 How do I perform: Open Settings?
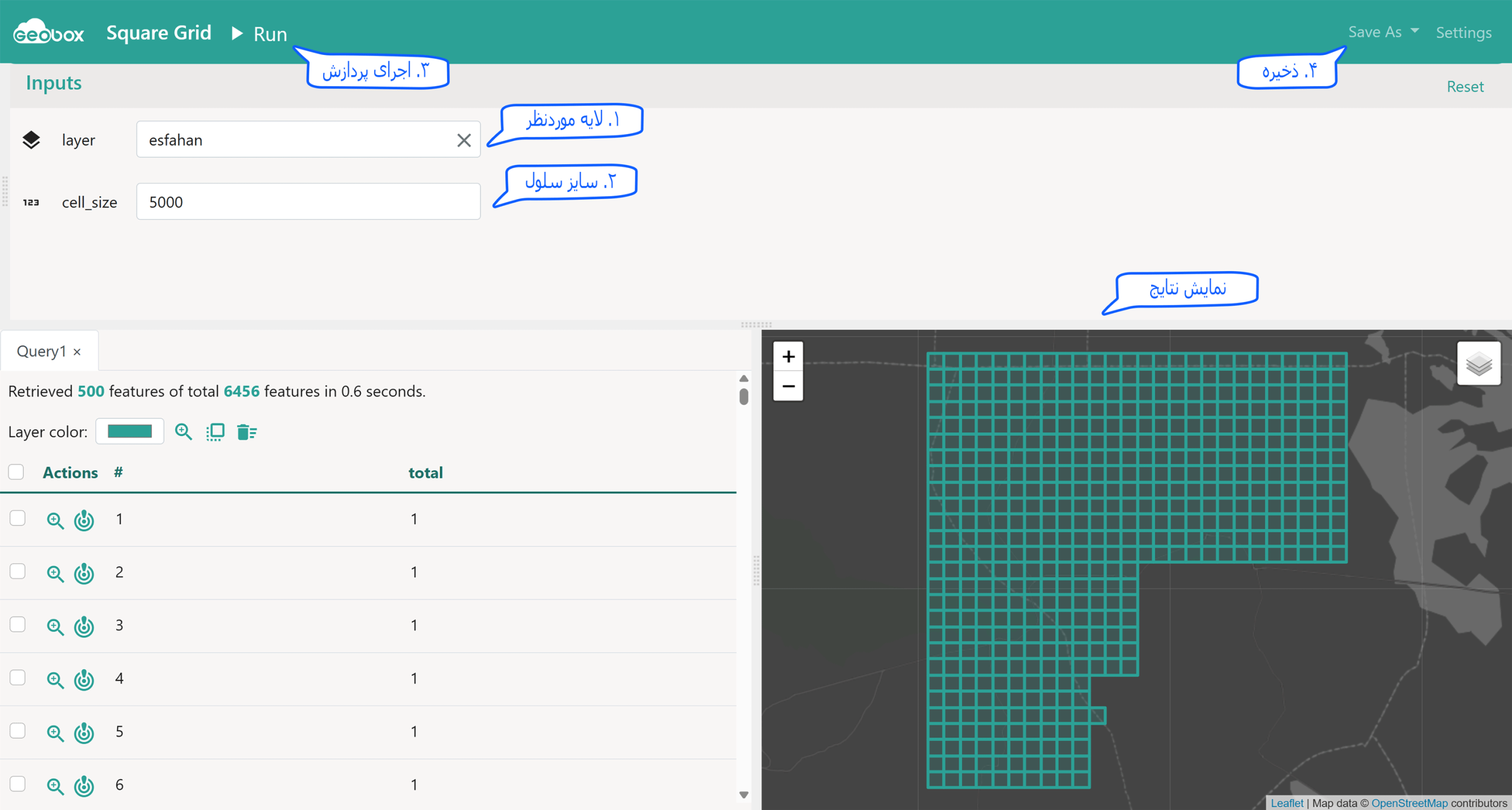[1464, 32]
